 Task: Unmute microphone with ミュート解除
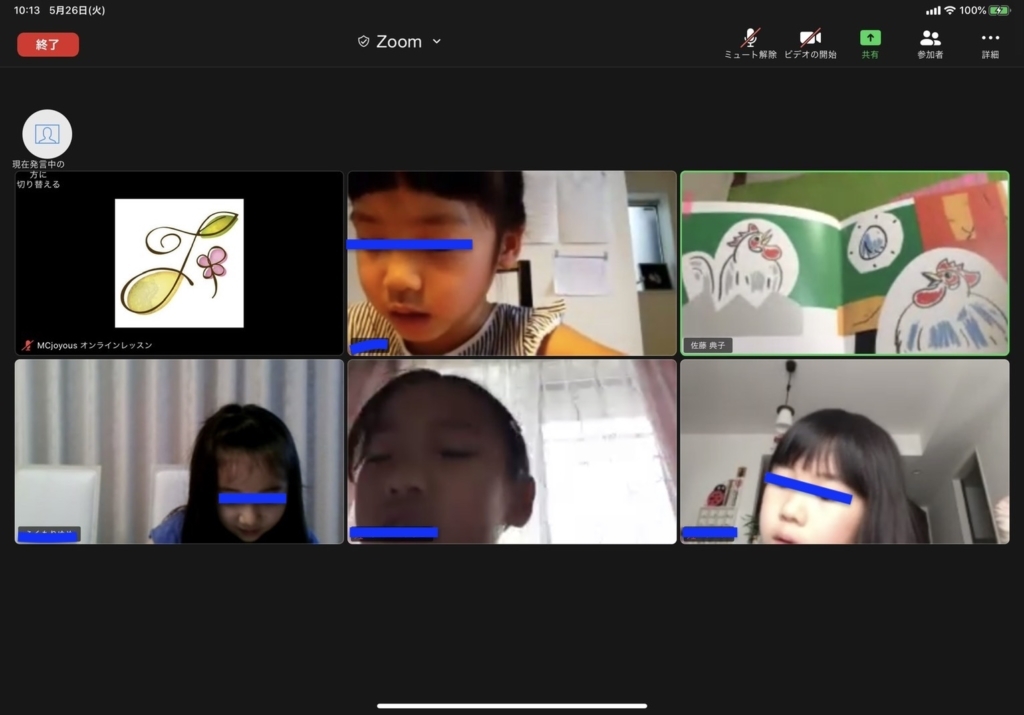[x=750, y=44]
